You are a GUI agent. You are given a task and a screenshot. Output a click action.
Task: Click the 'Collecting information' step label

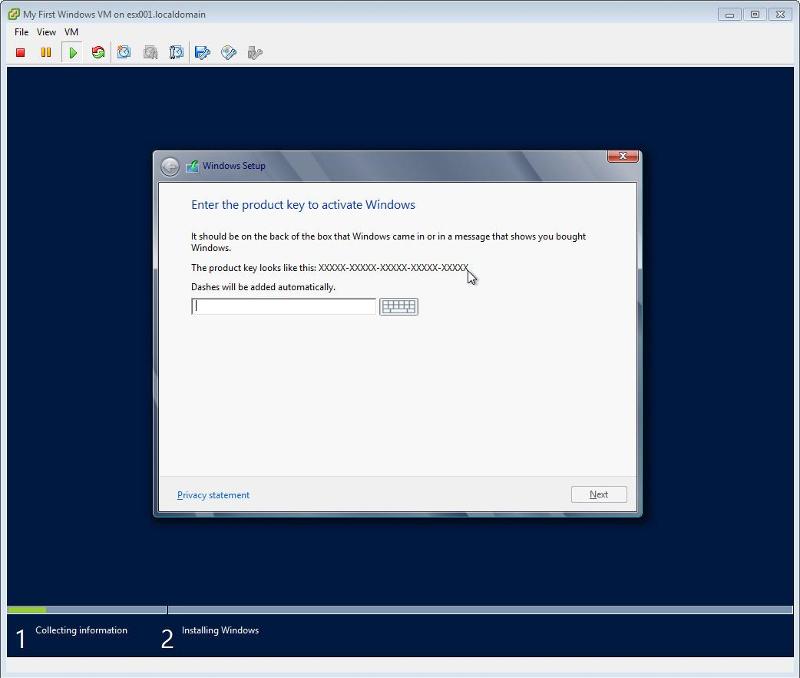click(x=81, y=630)
